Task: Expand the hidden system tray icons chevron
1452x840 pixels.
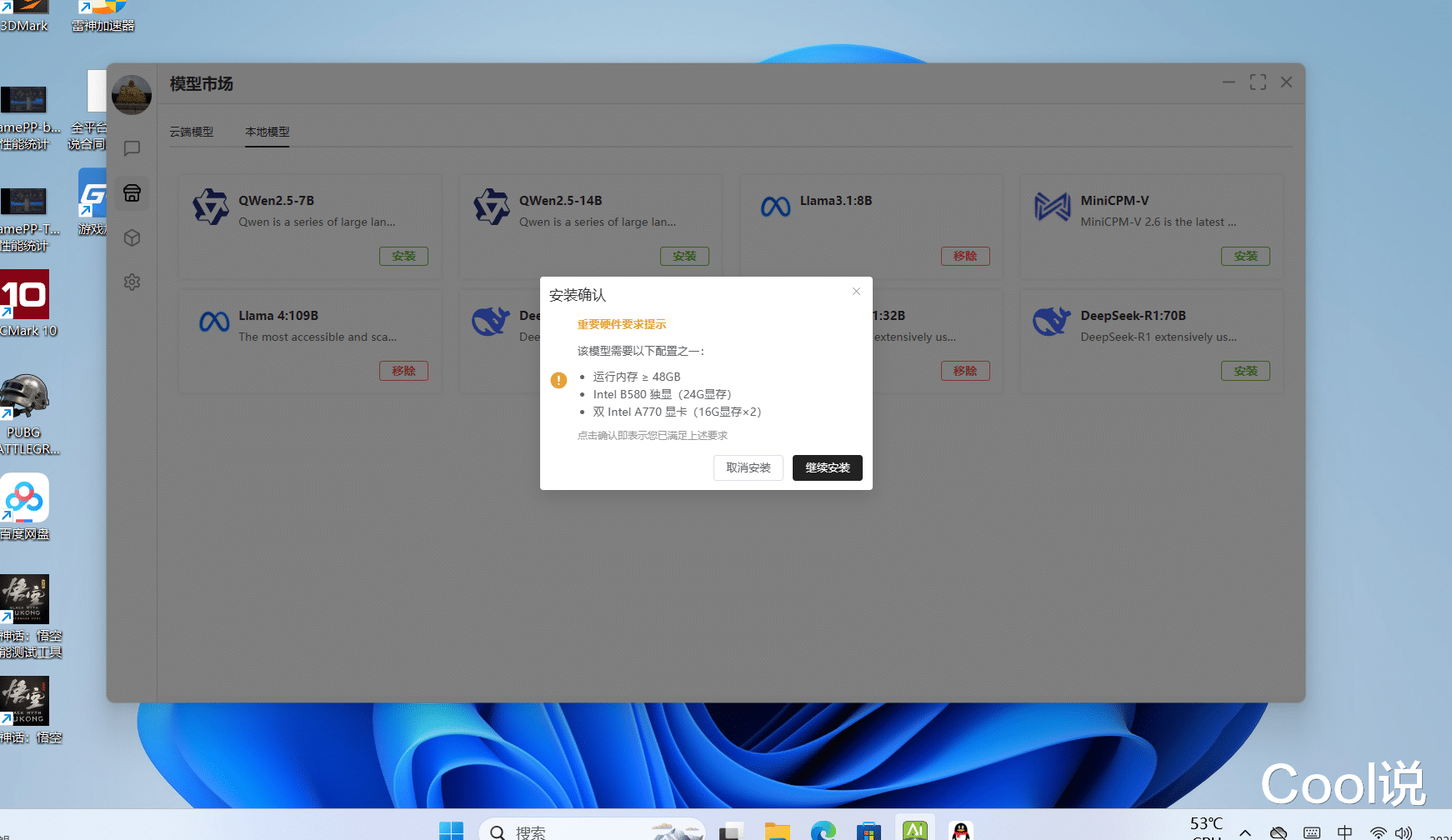Action: point(1245,832)
